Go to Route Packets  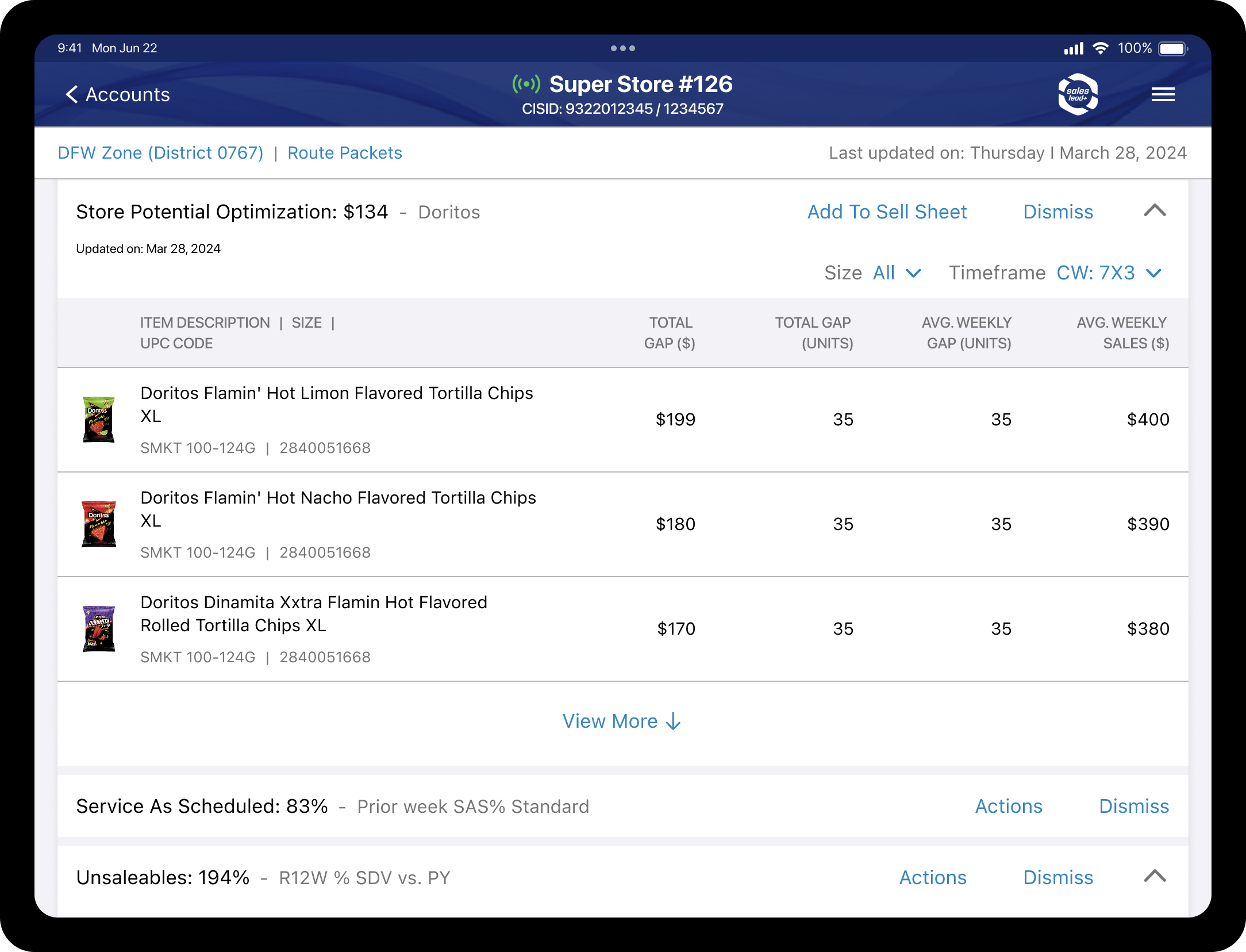pos(344,153)
